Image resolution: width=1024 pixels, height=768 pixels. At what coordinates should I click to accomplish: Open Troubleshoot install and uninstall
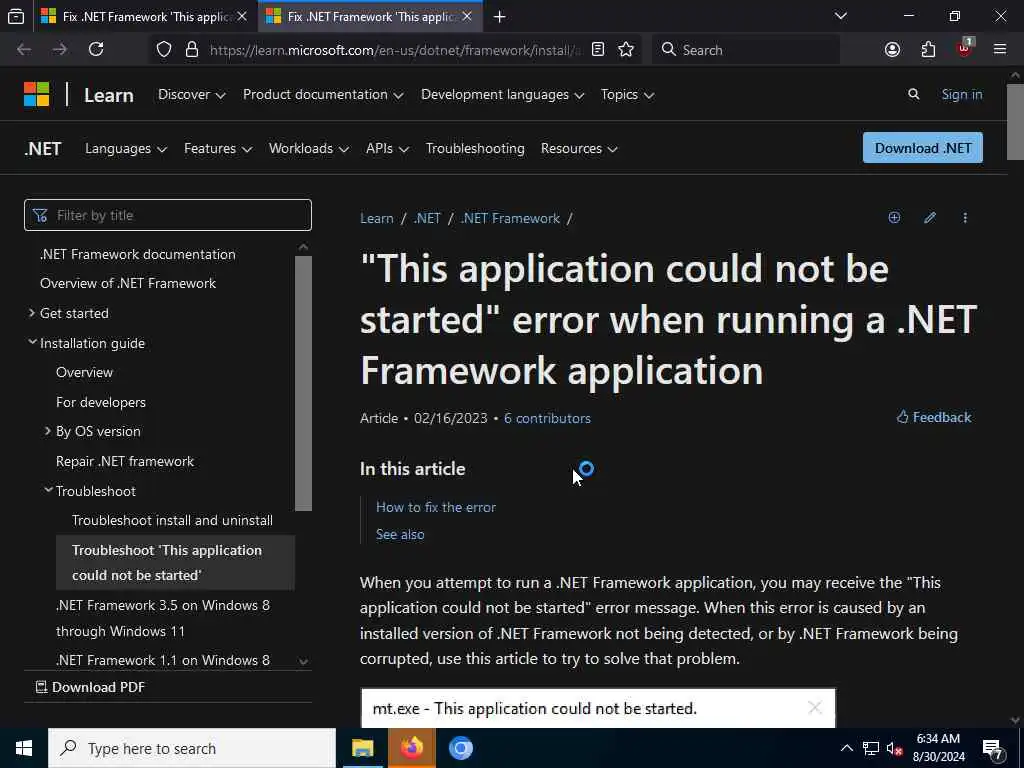click(x=172, y=520)
